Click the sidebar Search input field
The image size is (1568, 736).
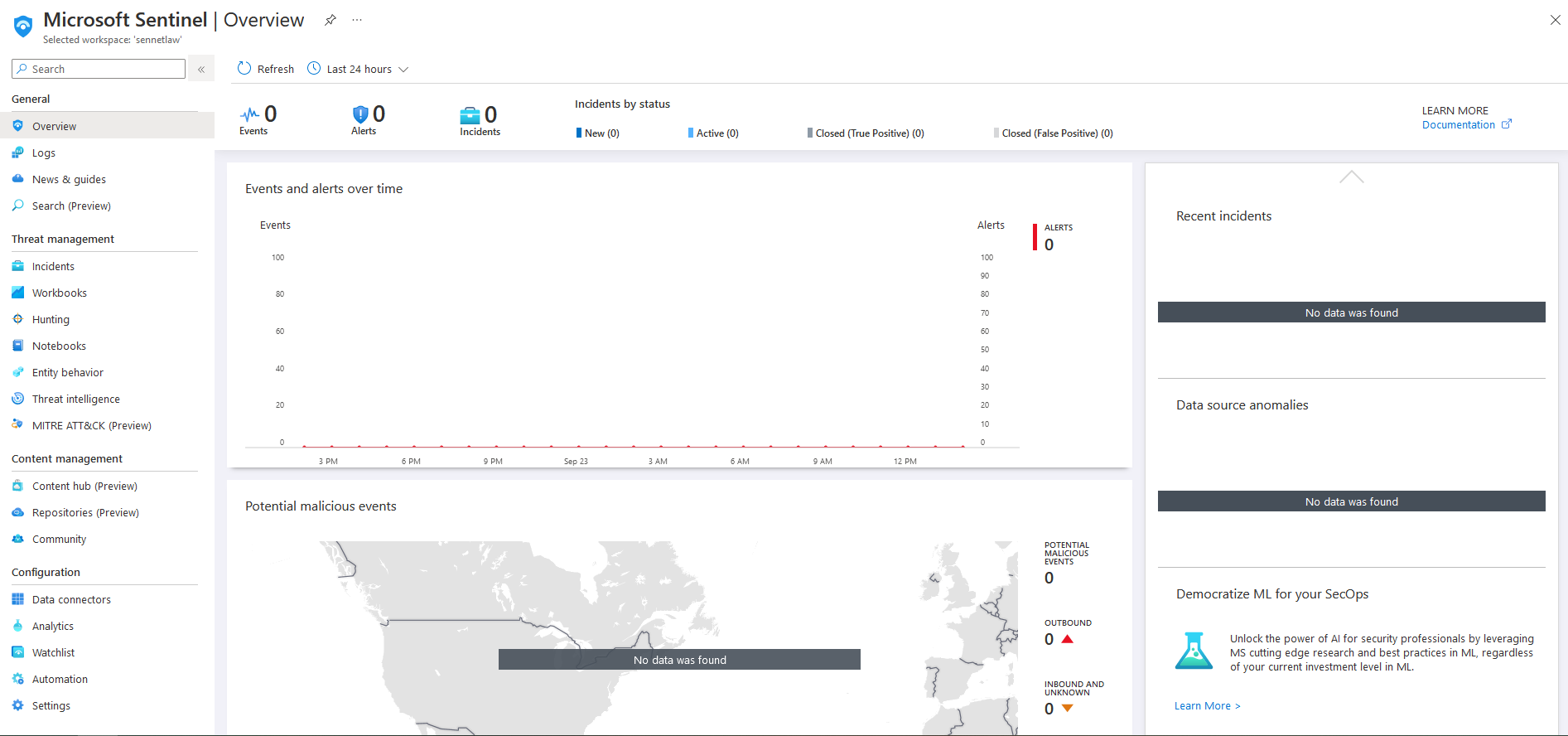point(99,69)
